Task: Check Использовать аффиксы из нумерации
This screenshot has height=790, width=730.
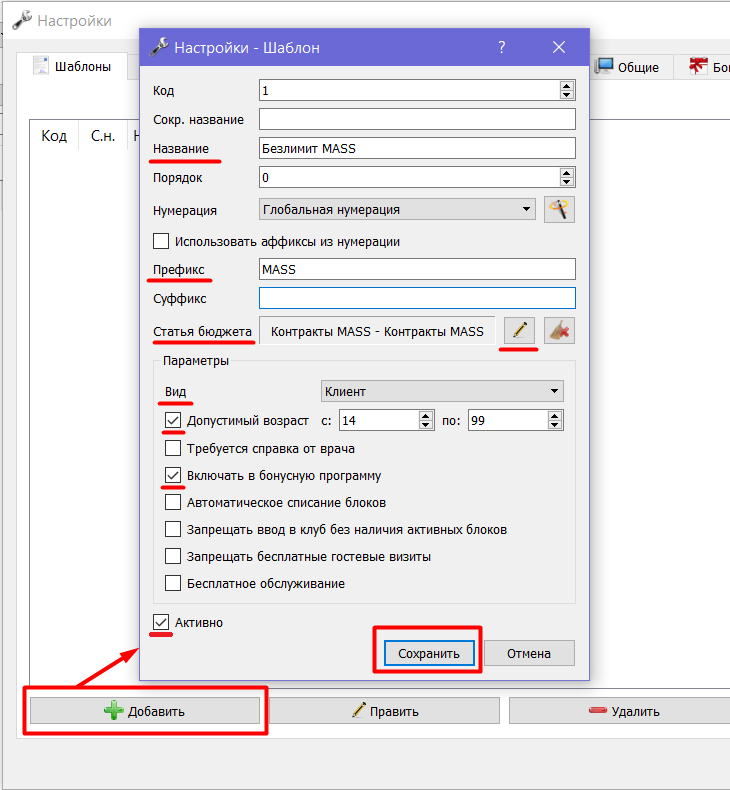Action: coord(161,241)
